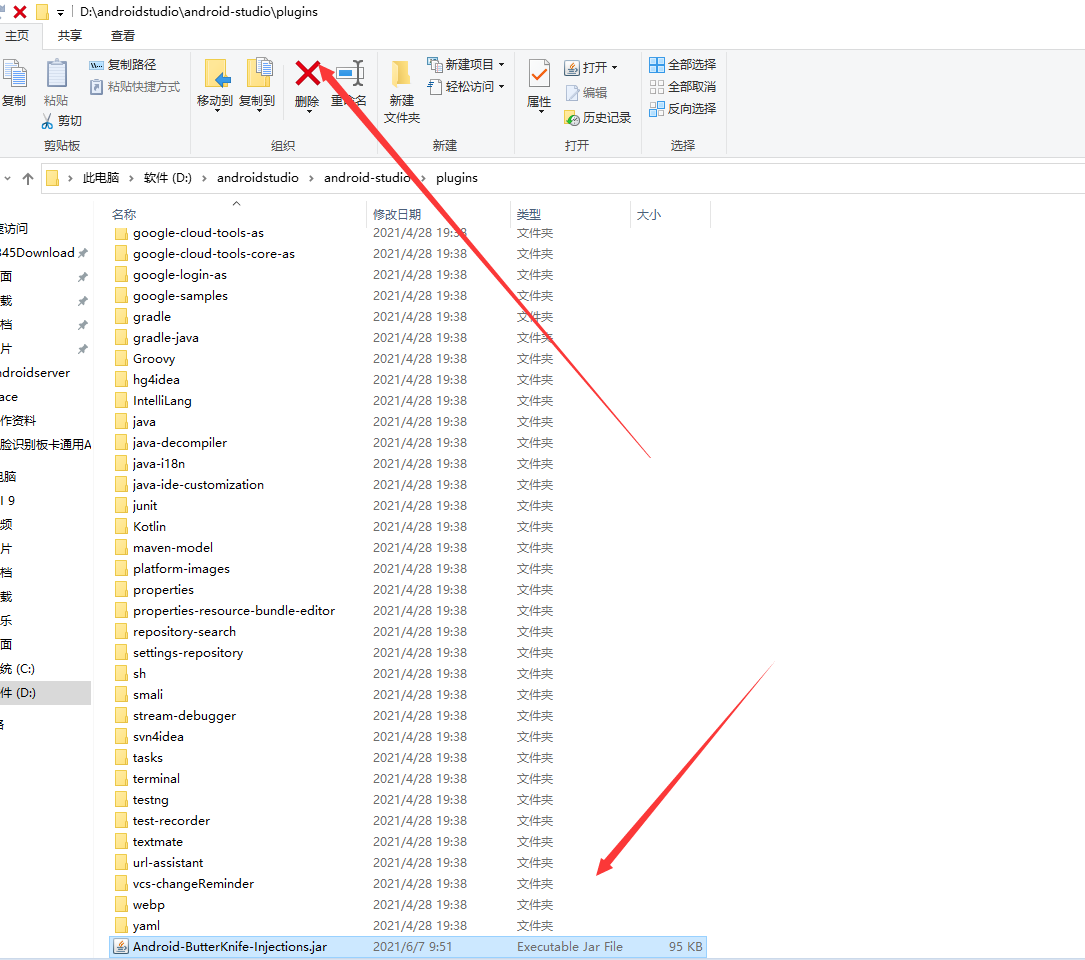Click Paste shortcut button
Screen dimensions: 1085x960
134,87
